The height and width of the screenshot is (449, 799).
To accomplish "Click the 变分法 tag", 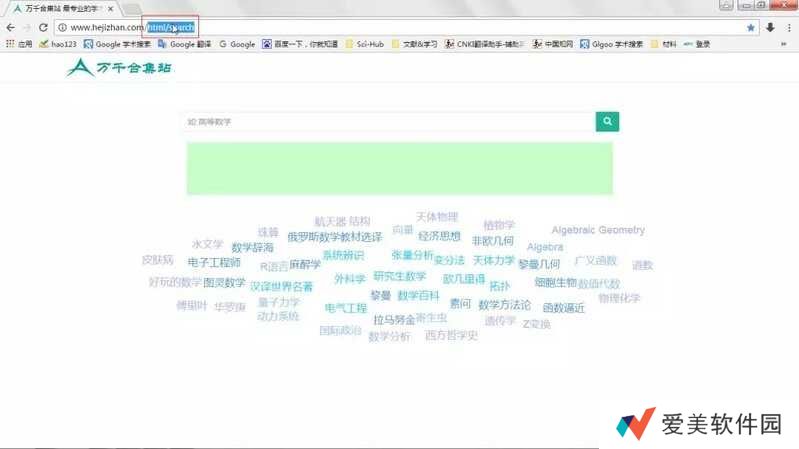I will tap(449, 260).
